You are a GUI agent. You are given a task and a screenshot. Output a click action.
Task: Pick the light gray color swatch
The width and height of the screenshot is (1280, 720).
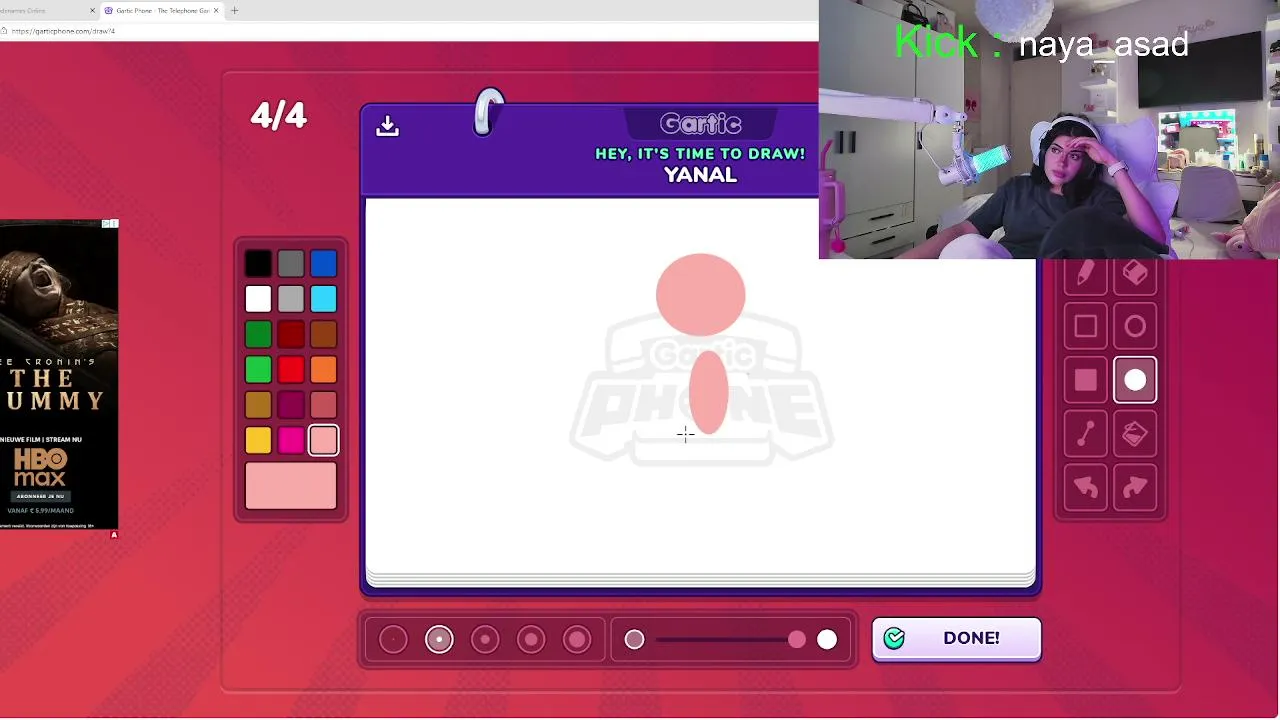pyautogui.click(x=290, y=299)
